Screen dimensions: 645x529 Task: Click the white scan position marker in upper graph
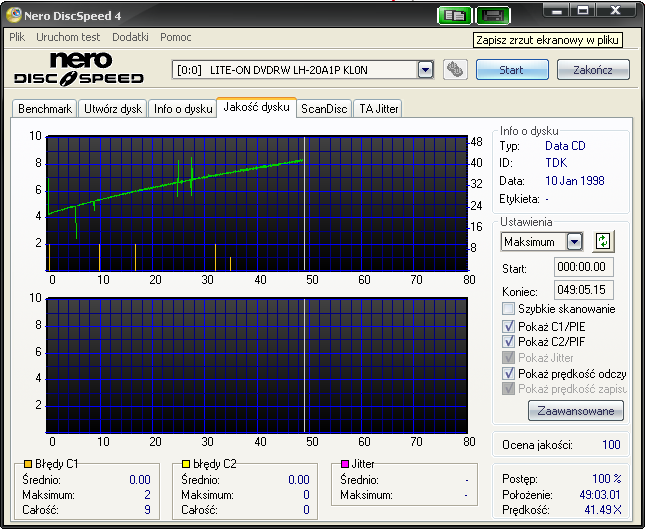tap(304, 204)
